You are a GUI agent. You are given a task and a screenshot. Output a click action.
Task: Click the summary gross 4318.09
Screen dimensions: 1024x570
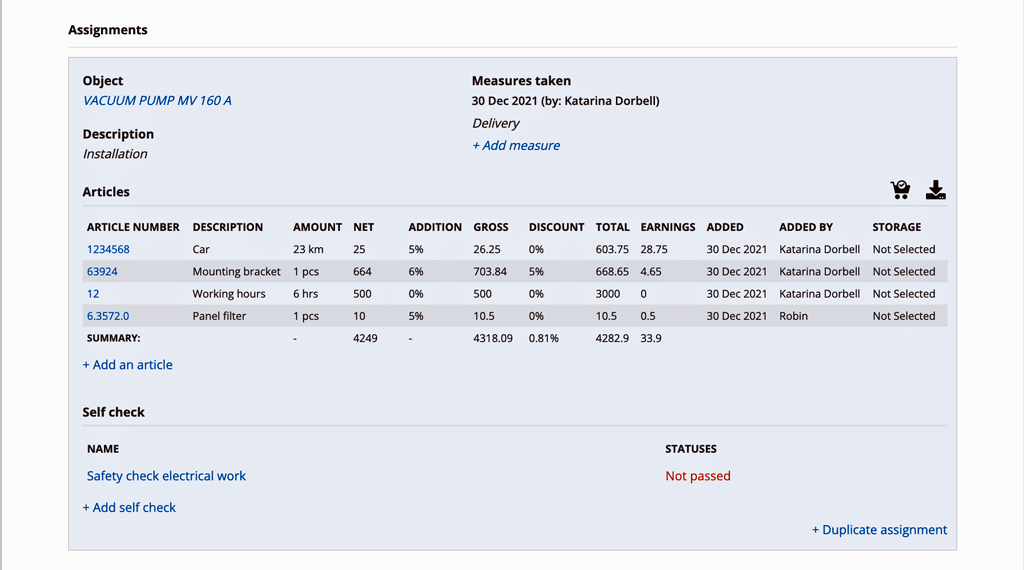pyautogui.click(x=493, y=338)
